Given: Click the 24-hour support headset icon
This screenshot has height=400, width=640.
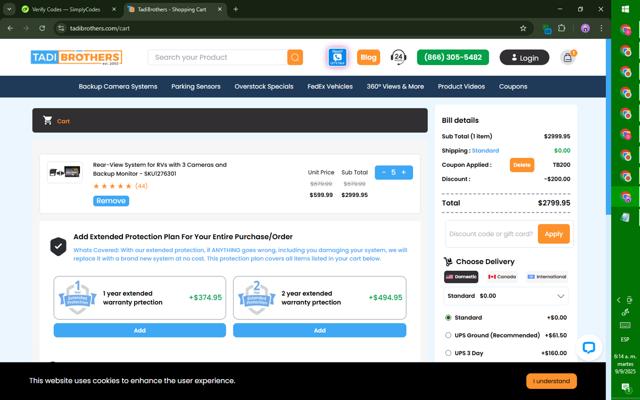Looking at the screenshot, I should pyautogui.click(x=398, y=58).
